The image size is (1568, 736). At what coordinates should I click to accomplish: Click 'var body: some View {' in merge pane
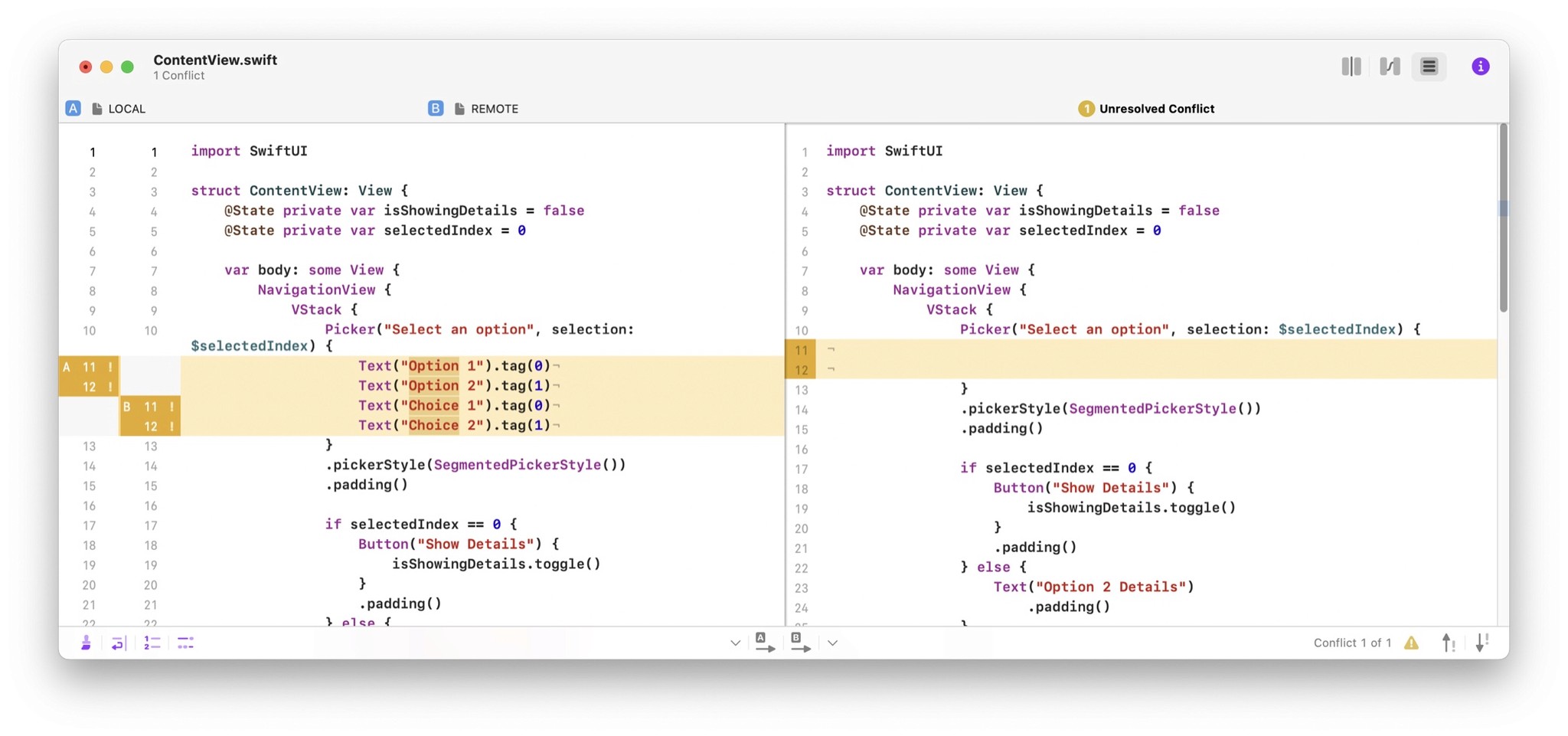click(x=947, y=270)
